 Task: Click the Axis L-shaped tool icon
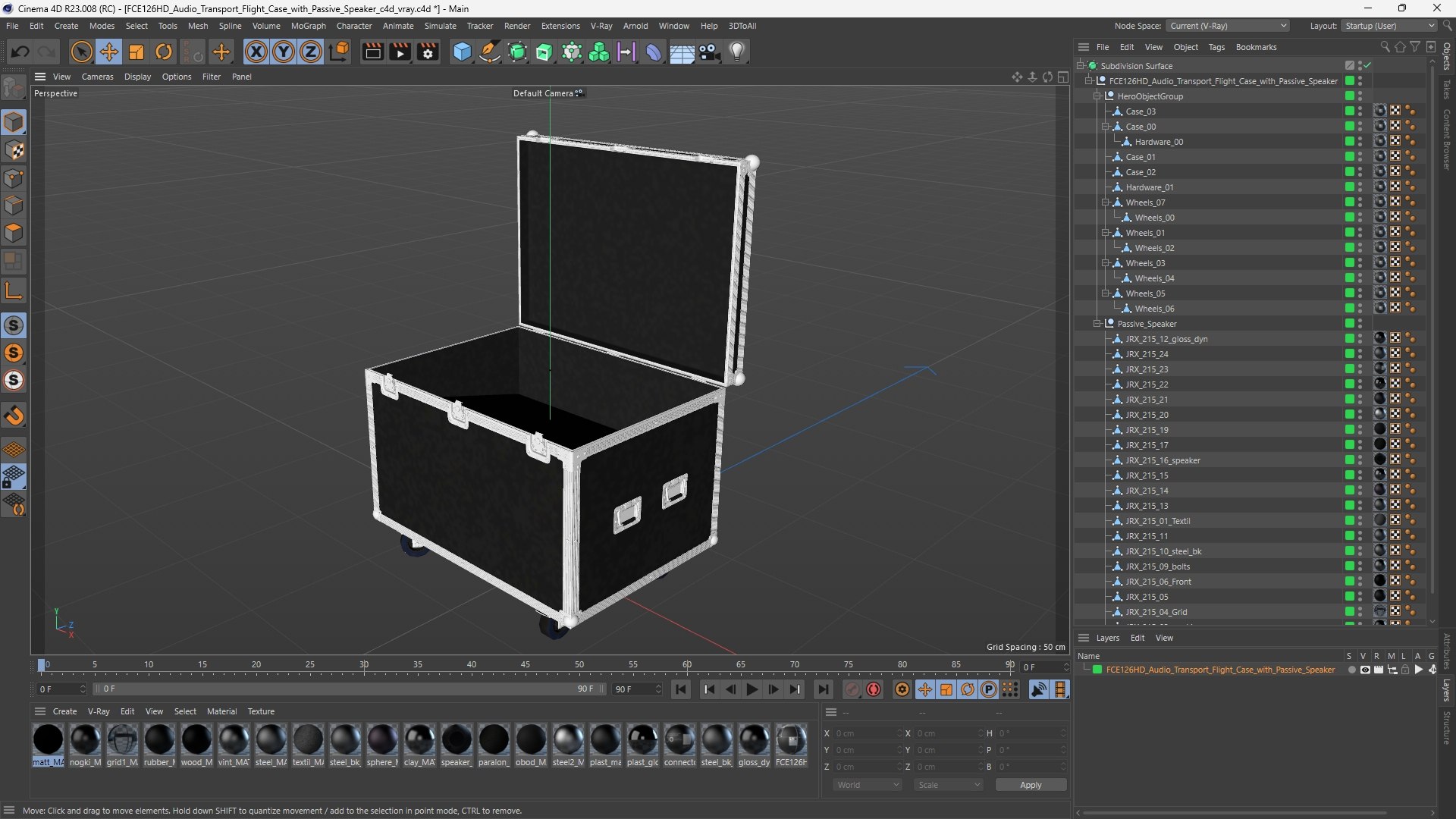[14, 290]
